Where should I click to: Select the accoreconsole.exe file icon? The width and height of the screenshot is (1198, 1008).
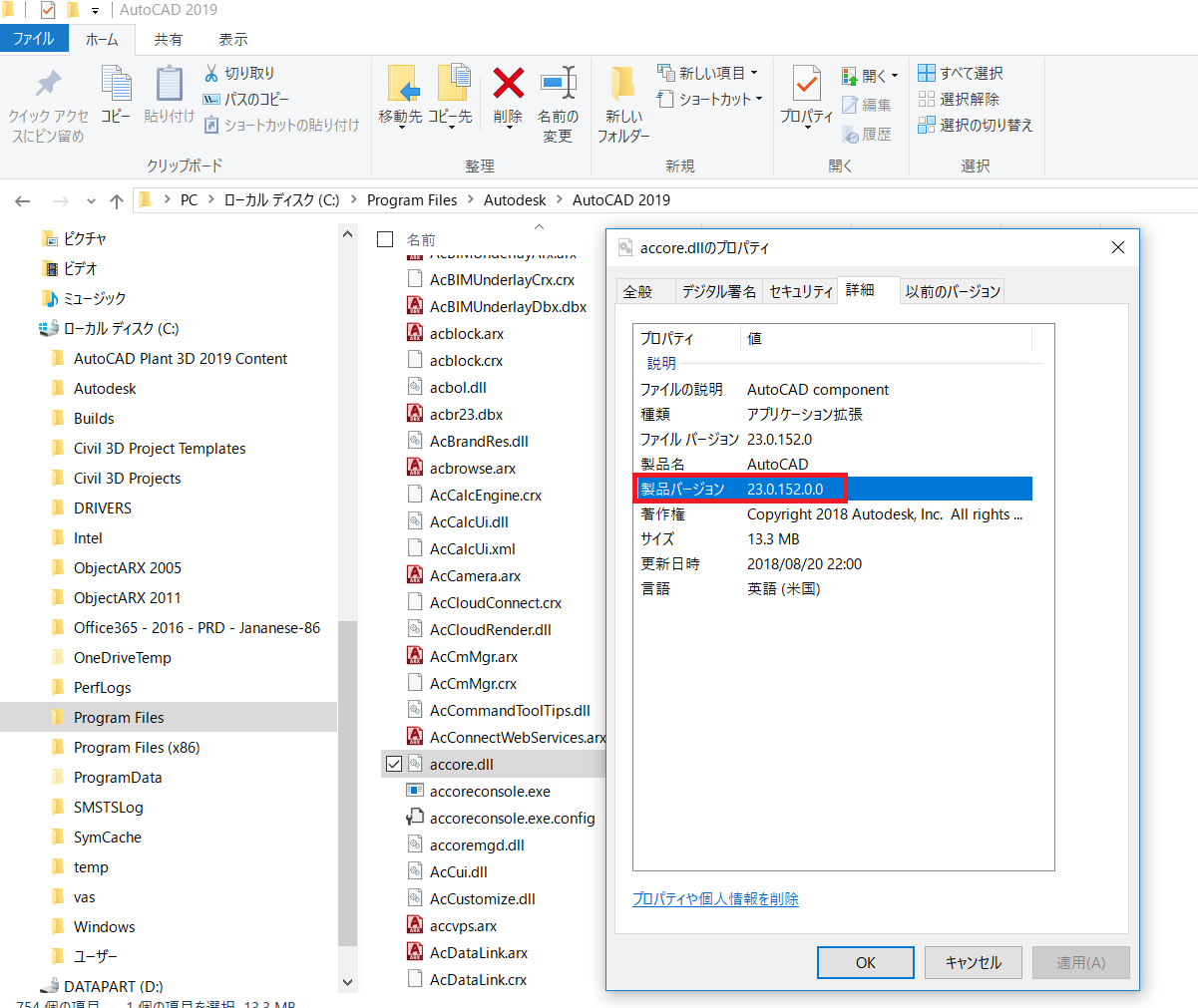[415, 791]
